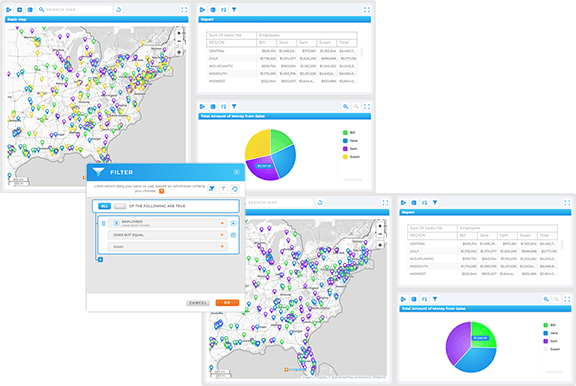
Task: Refresh the lower dashboard map
Action: pyautogui.click(x=320, y=202)
